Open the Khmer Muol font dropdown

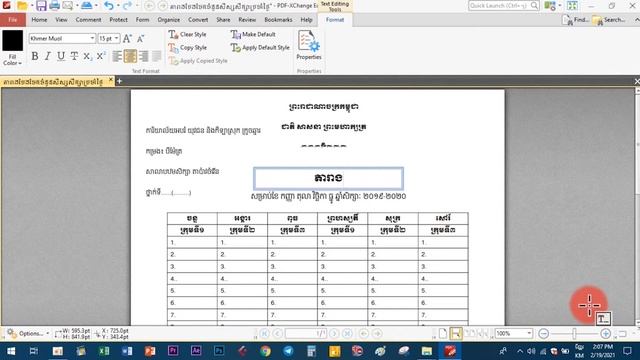(x=92, y=38)
